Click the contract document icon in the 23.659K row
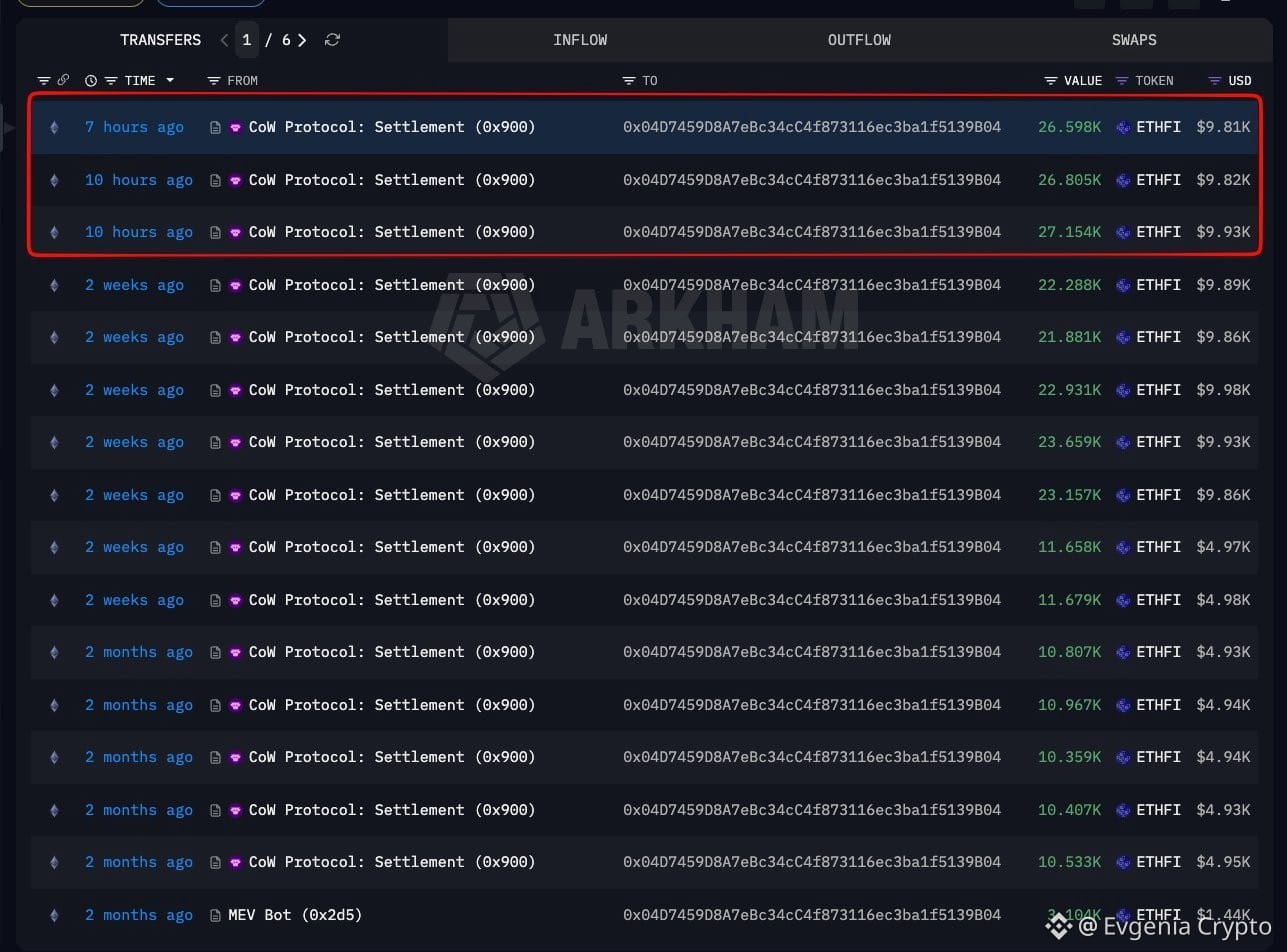 [215, 442]
